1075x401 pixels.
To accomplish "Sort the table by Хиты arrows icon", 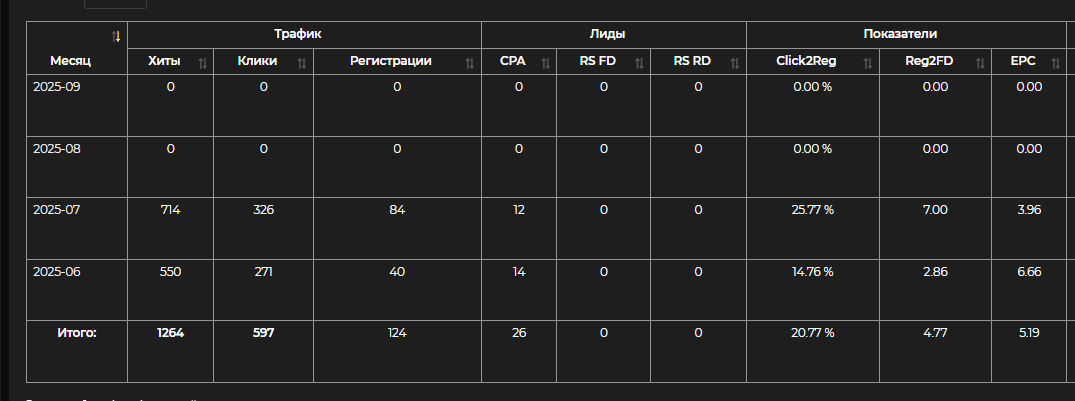I will pos(203,62).
